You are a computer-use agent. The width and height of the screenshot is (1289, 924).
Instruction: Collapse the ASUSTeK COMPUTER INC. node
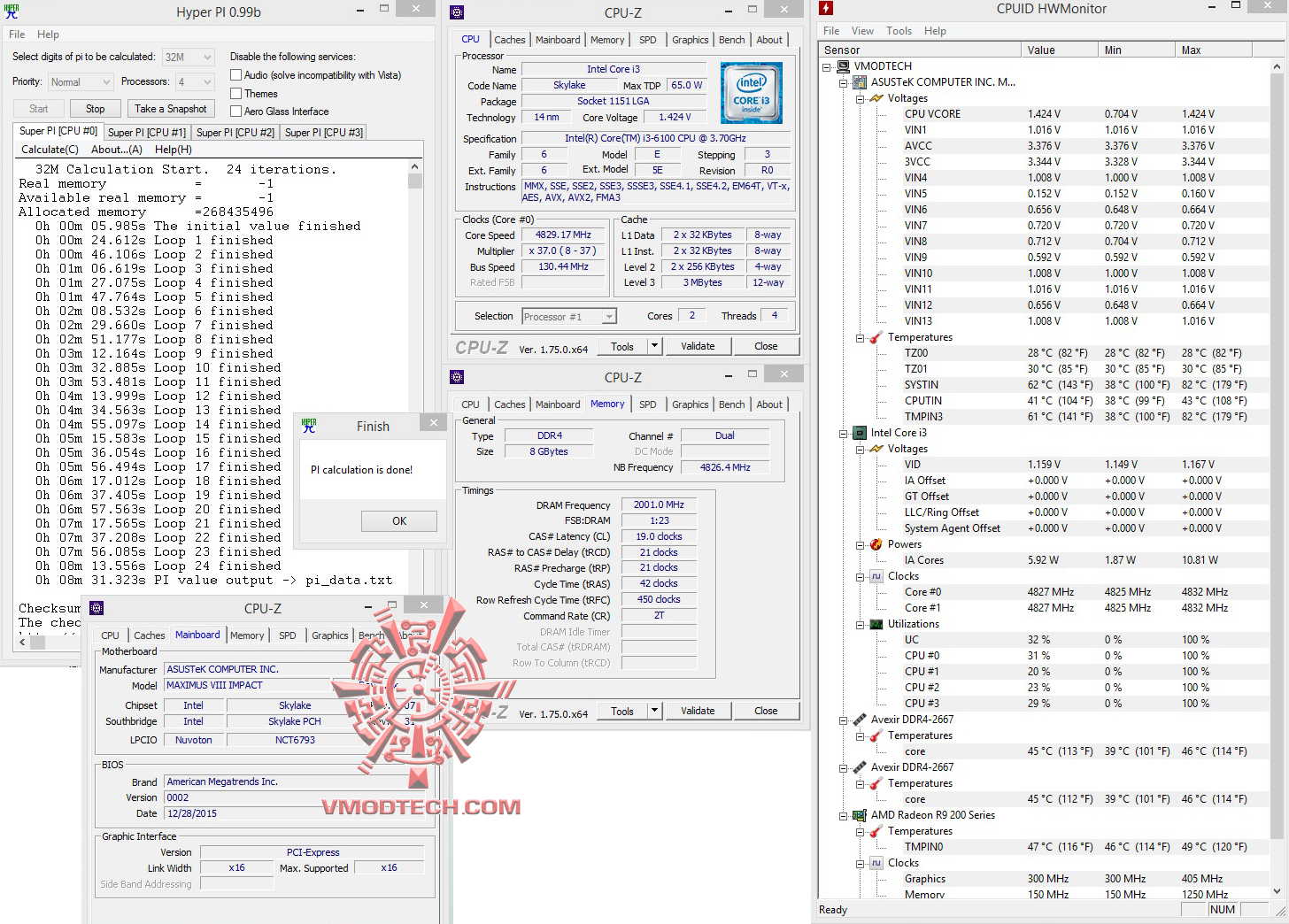(x=843, y=82)
